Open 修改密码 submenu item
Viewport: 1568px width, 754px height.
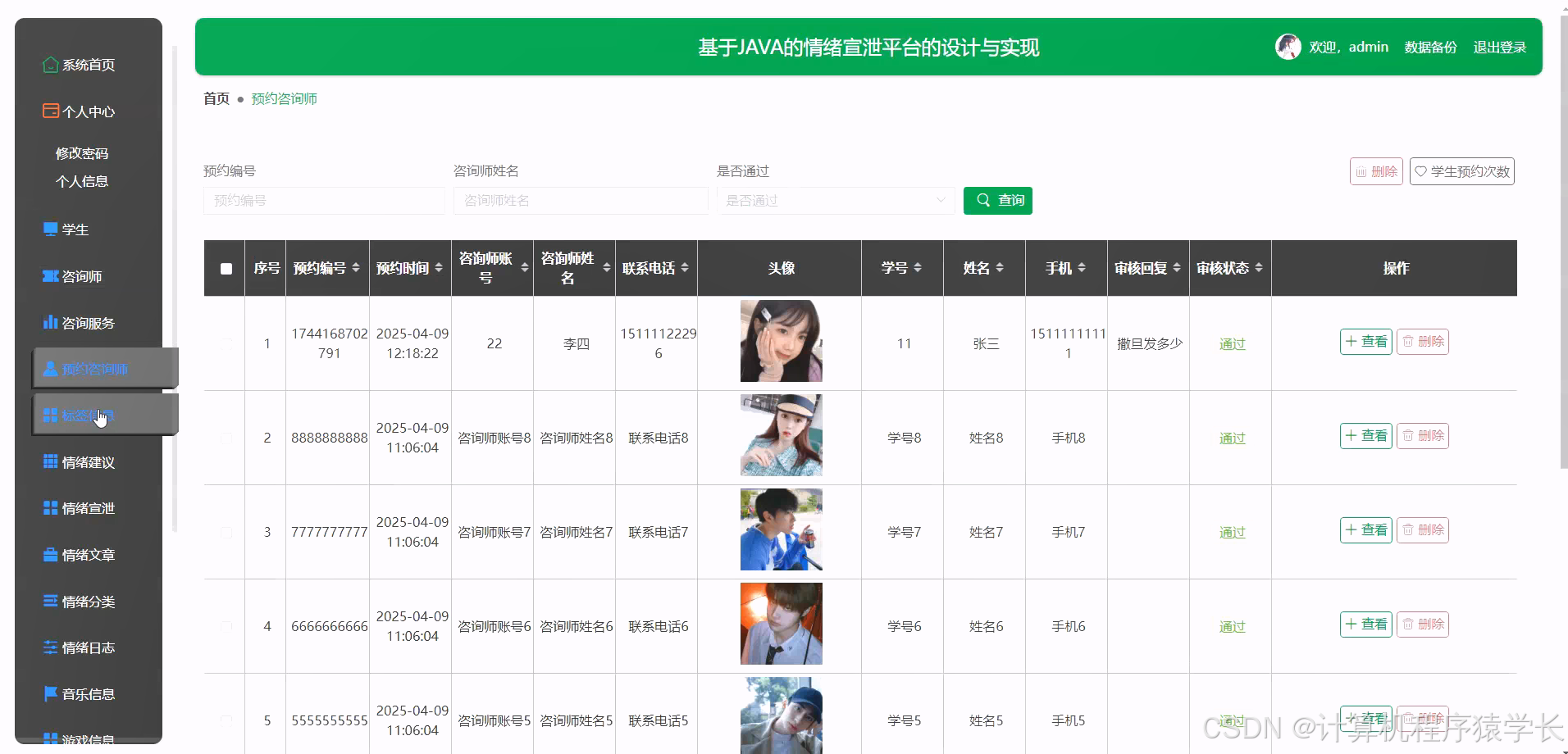pos(82,153)
